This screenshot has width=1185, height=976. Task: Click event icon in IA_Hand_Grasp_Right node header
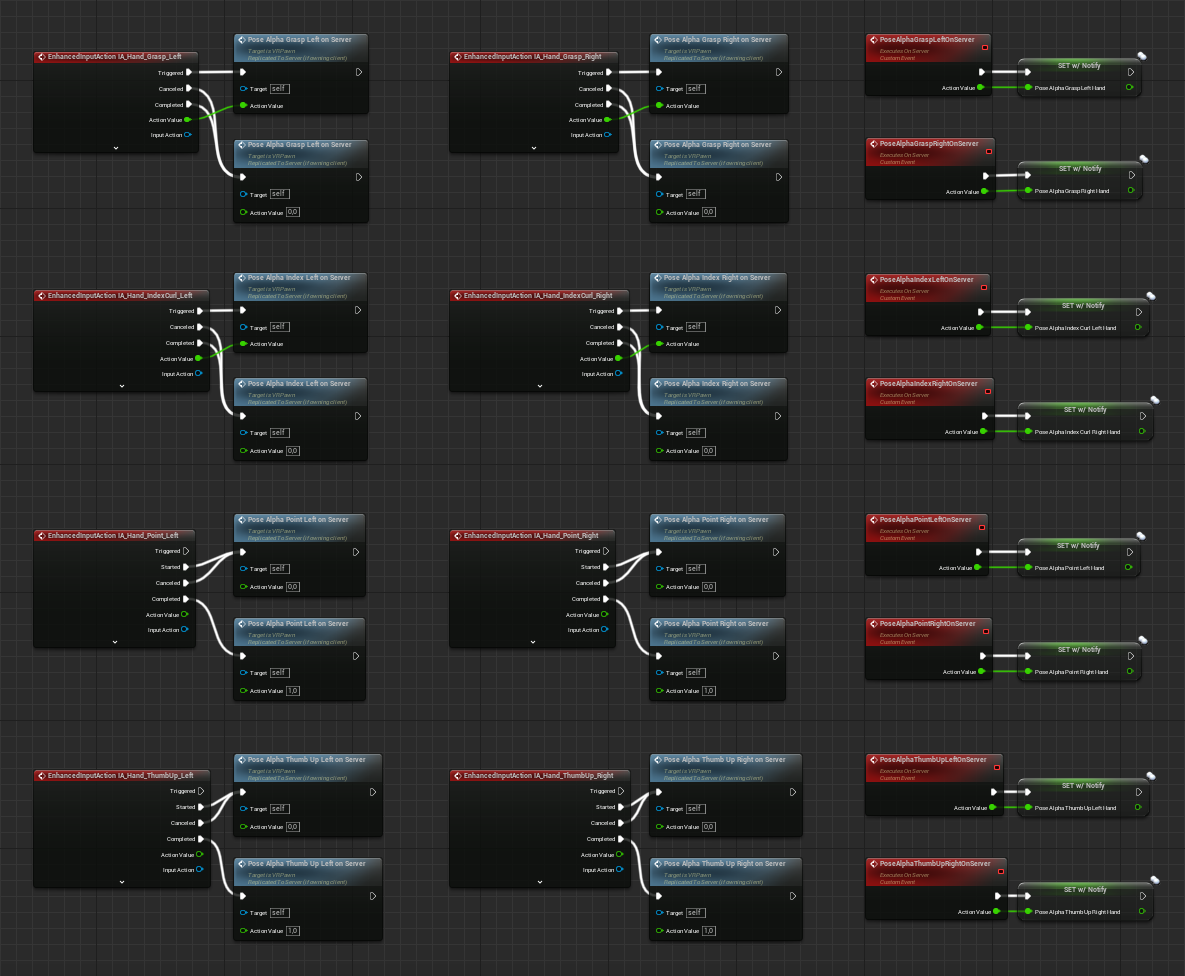coord(457,57)
